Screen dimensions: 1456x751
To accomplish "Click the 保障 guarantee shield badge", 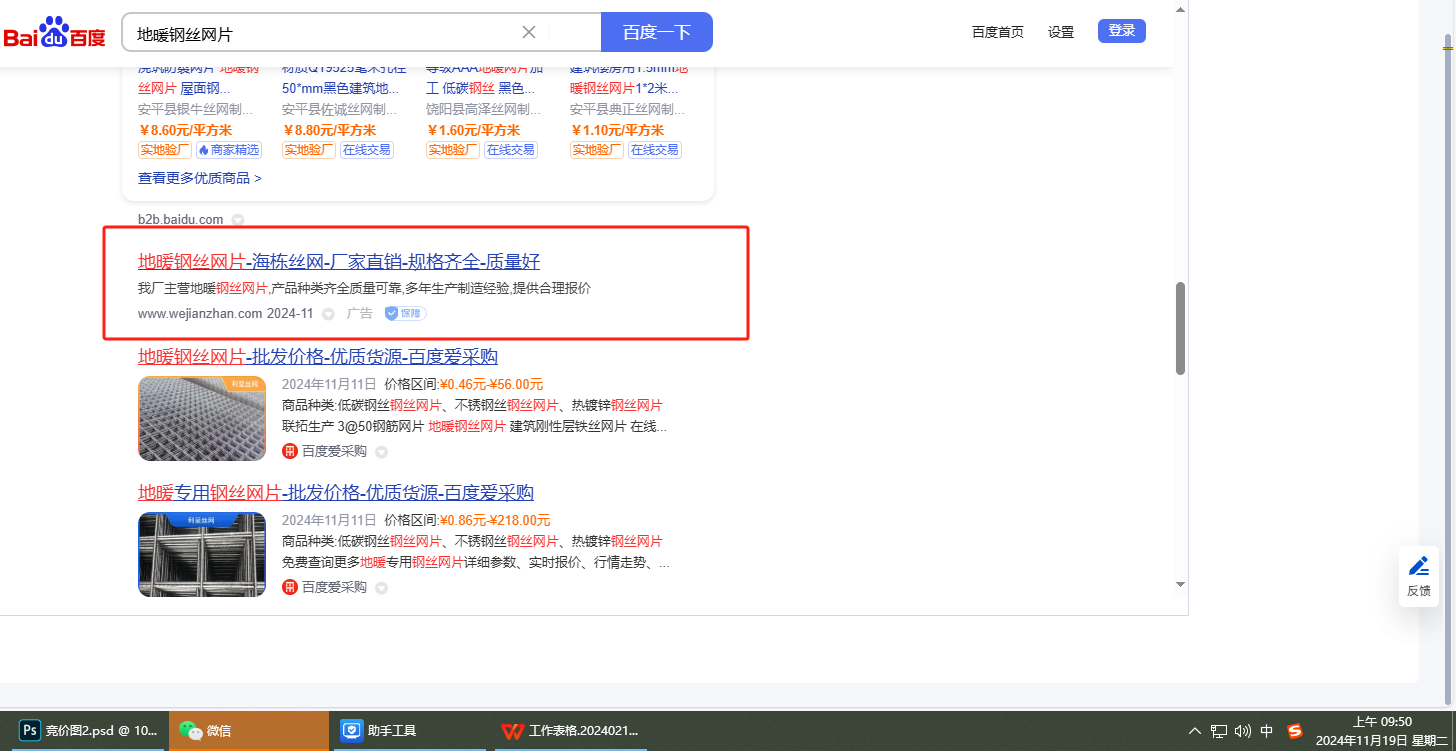I will click(406, 314).
